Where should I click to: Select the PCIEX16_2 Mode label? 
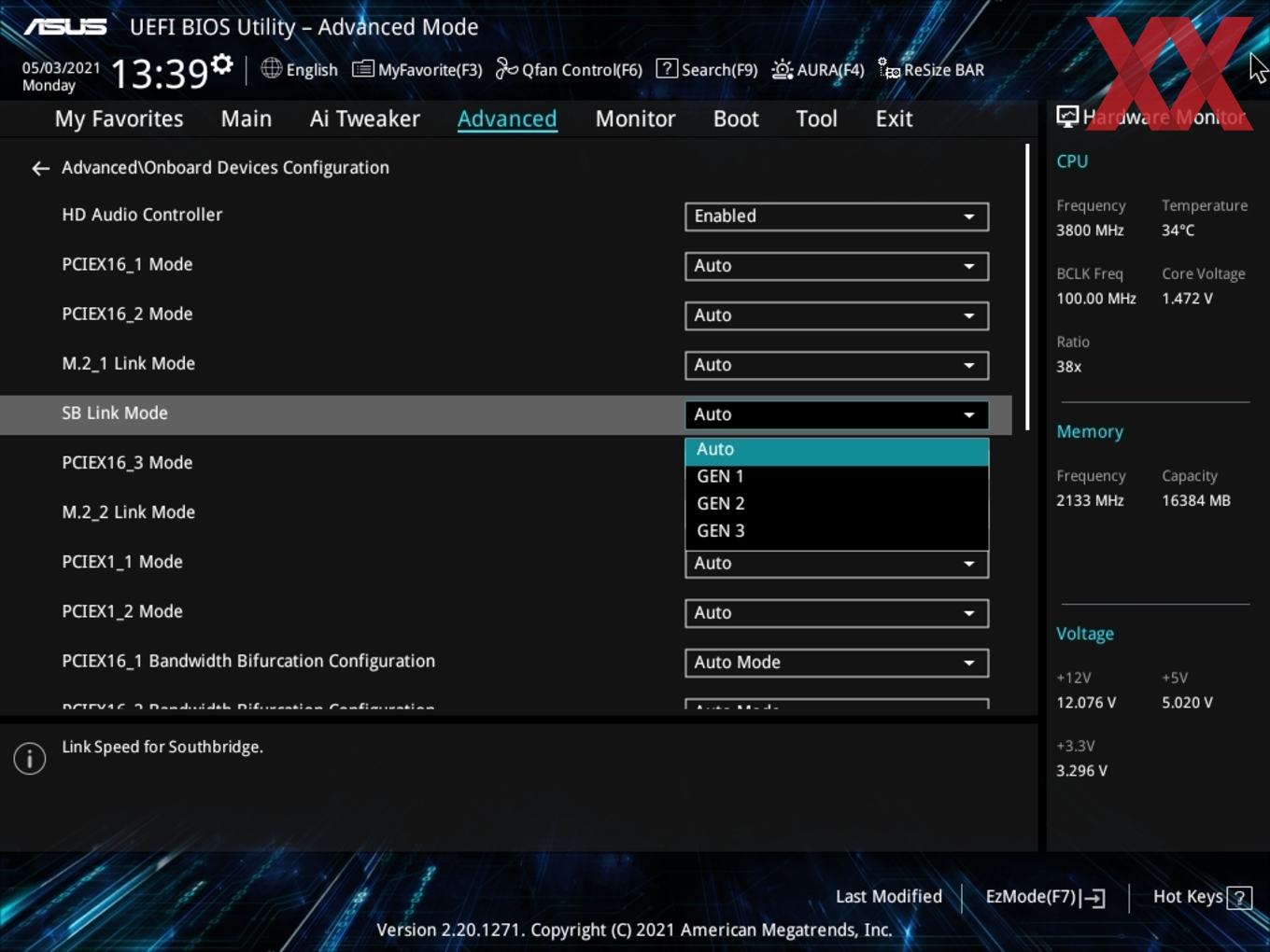pyautogui.click(x=127, y=315)
